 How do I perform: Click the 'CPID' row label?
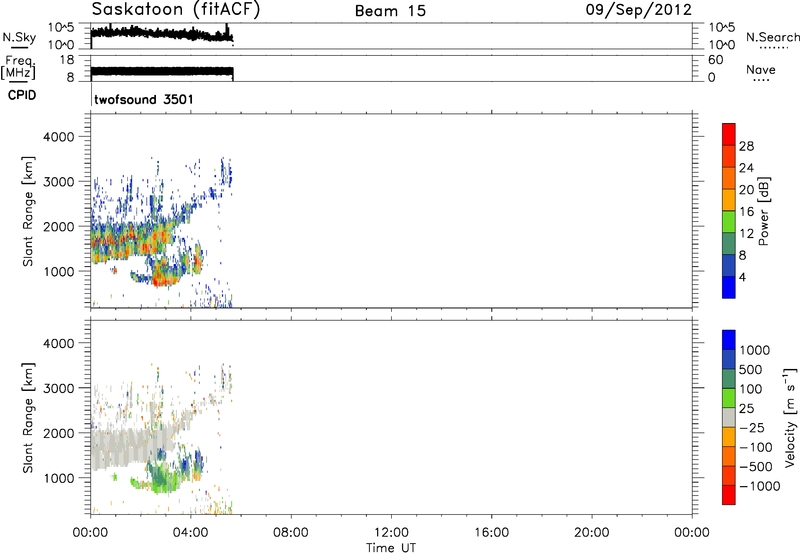tap(22, 95)
